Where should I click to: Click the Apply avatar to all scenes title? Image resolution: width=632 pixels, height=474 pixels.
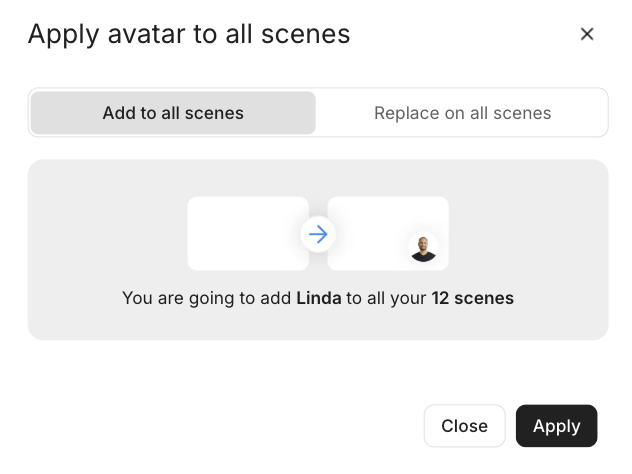click(x=189, y=34)
